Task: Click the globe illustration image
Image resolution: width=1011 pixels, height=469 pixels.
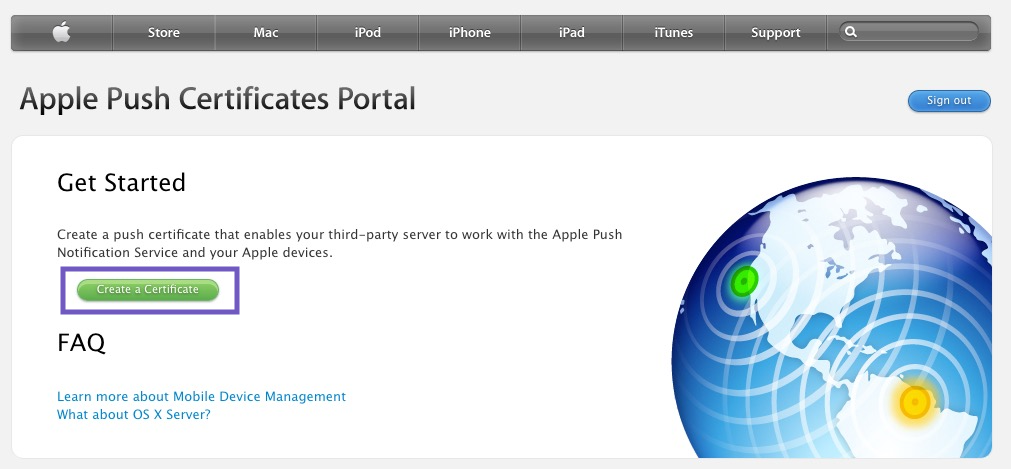Action: pyautogui.click(x=831, y=317)
